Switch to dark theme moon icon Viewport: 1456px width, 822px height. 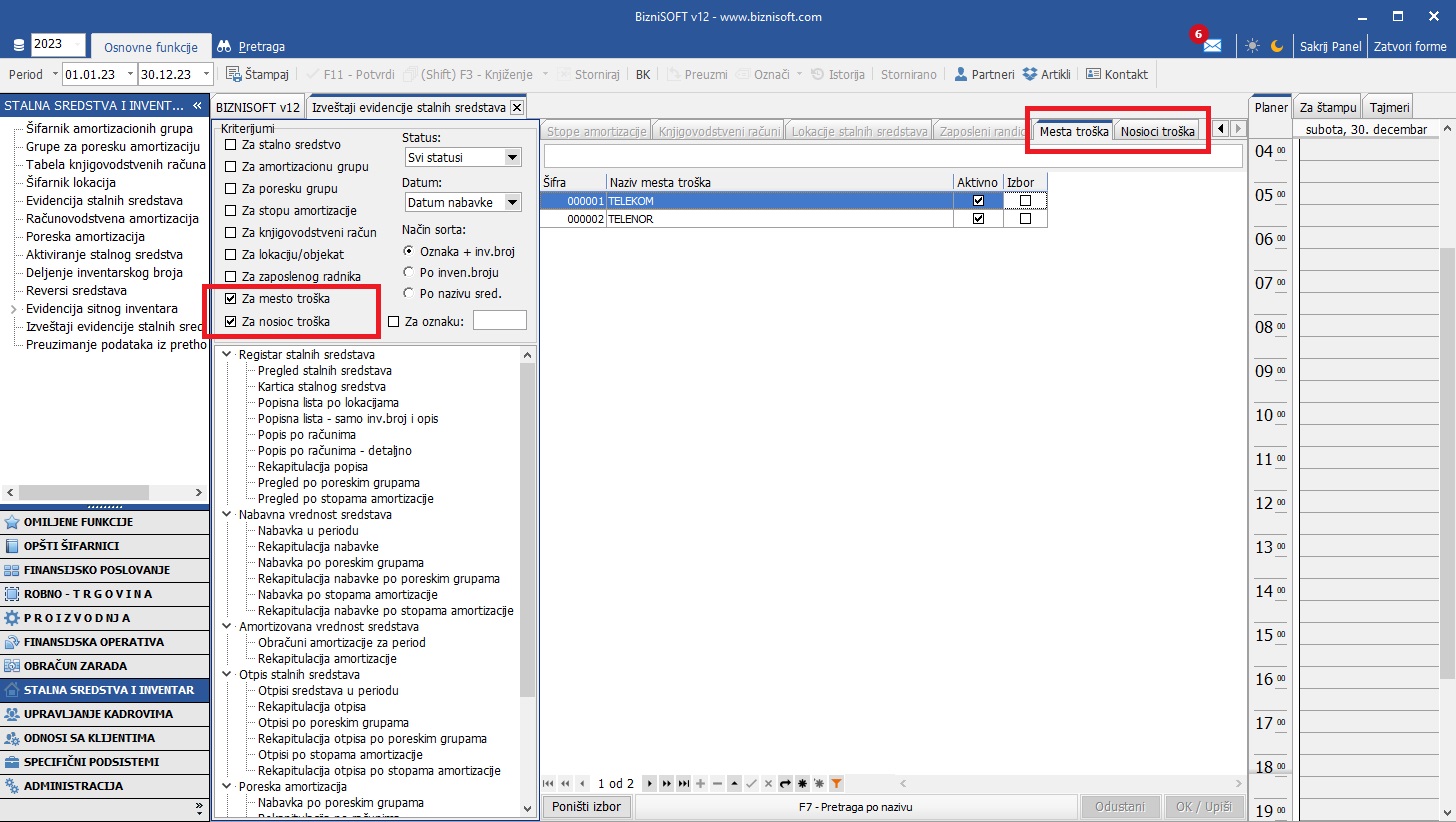pos(1277,46)
